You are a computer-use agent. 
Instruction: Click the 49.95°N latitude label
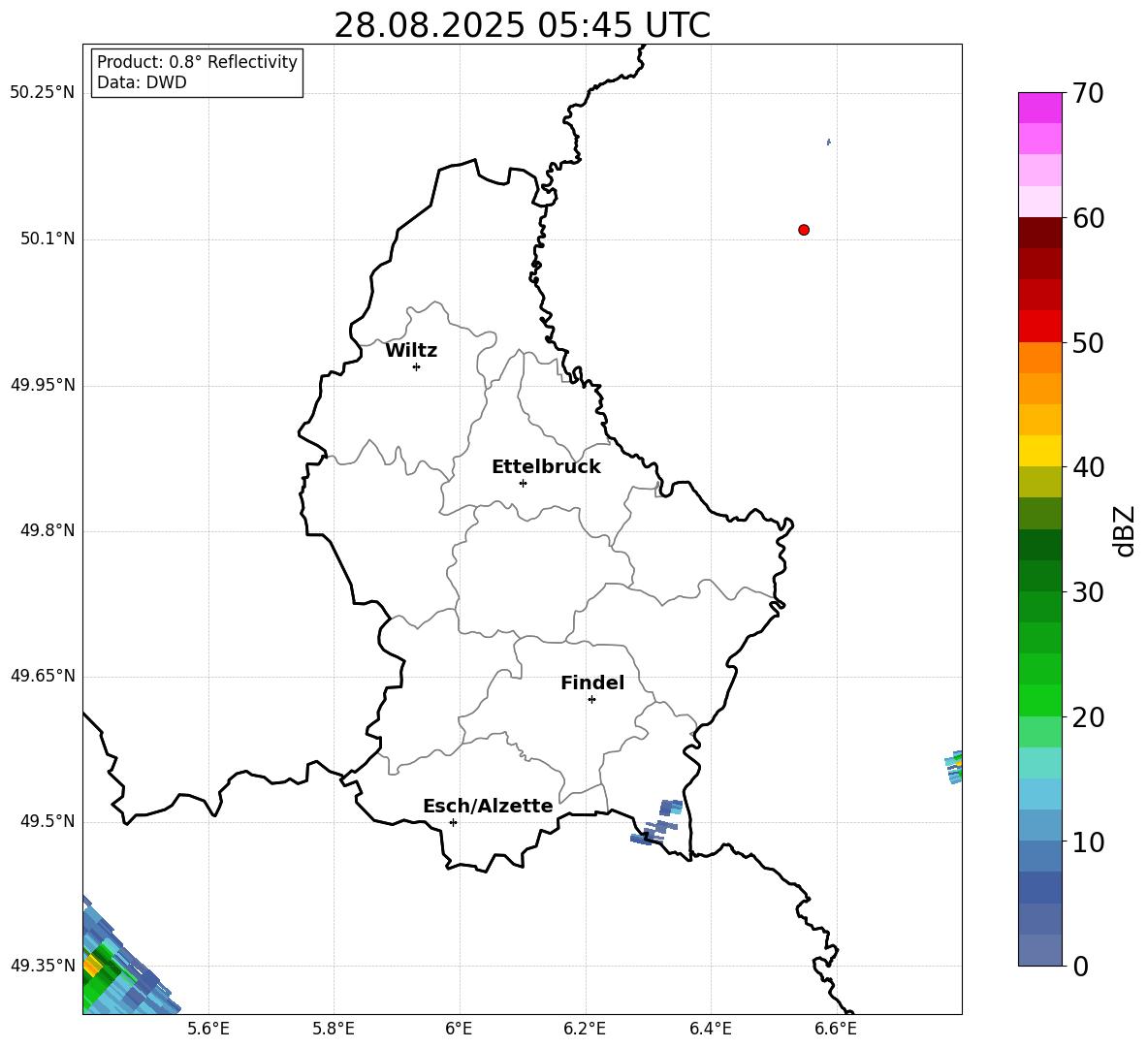(x=42, y=385)
